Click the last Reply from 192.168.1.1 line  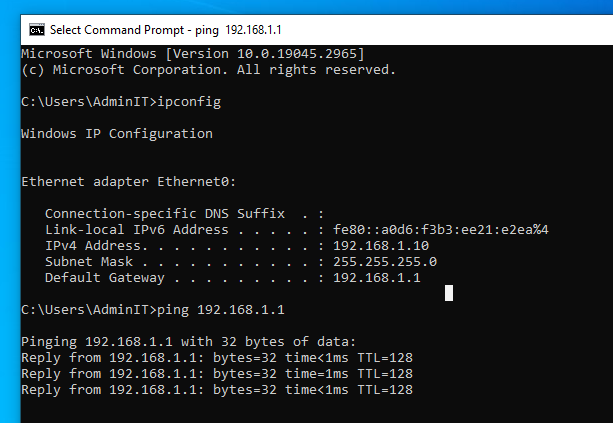pyautogui.click(x=217, y=390)
